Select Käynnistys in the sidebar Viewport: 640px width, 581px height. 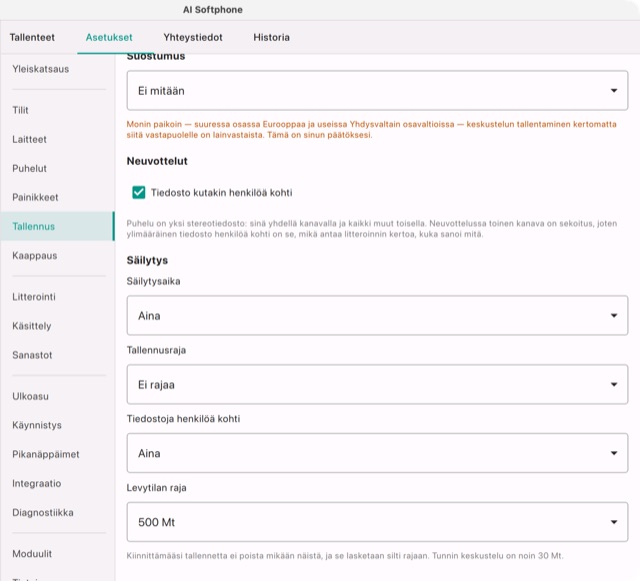coord(57,425)
